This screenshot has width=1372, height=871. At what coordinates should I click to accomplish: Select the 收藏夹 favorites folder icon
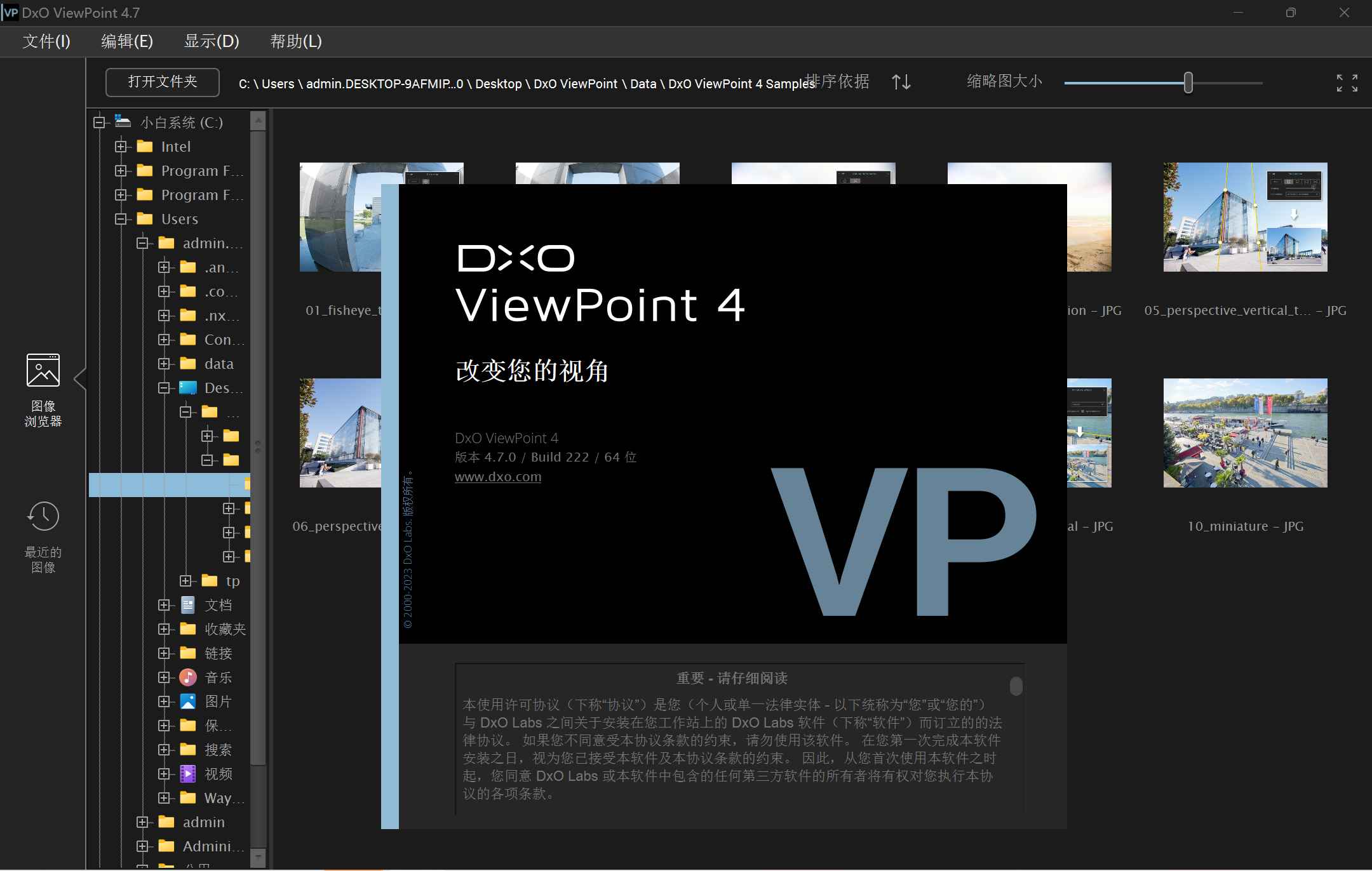[188, 629]
